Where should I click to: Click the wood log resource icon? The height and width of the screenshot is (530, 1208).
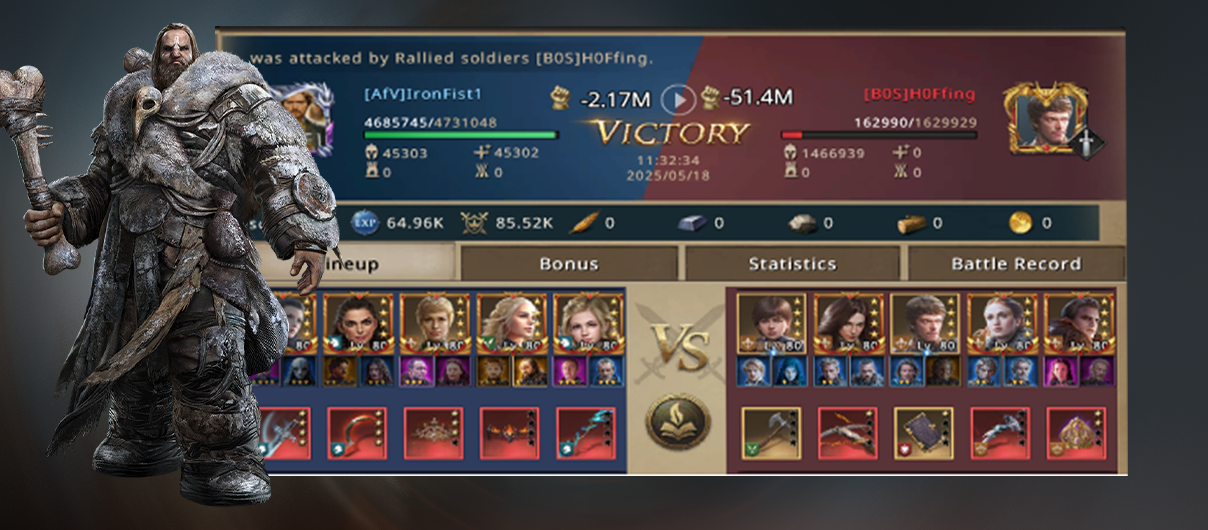tap(910, 223)
